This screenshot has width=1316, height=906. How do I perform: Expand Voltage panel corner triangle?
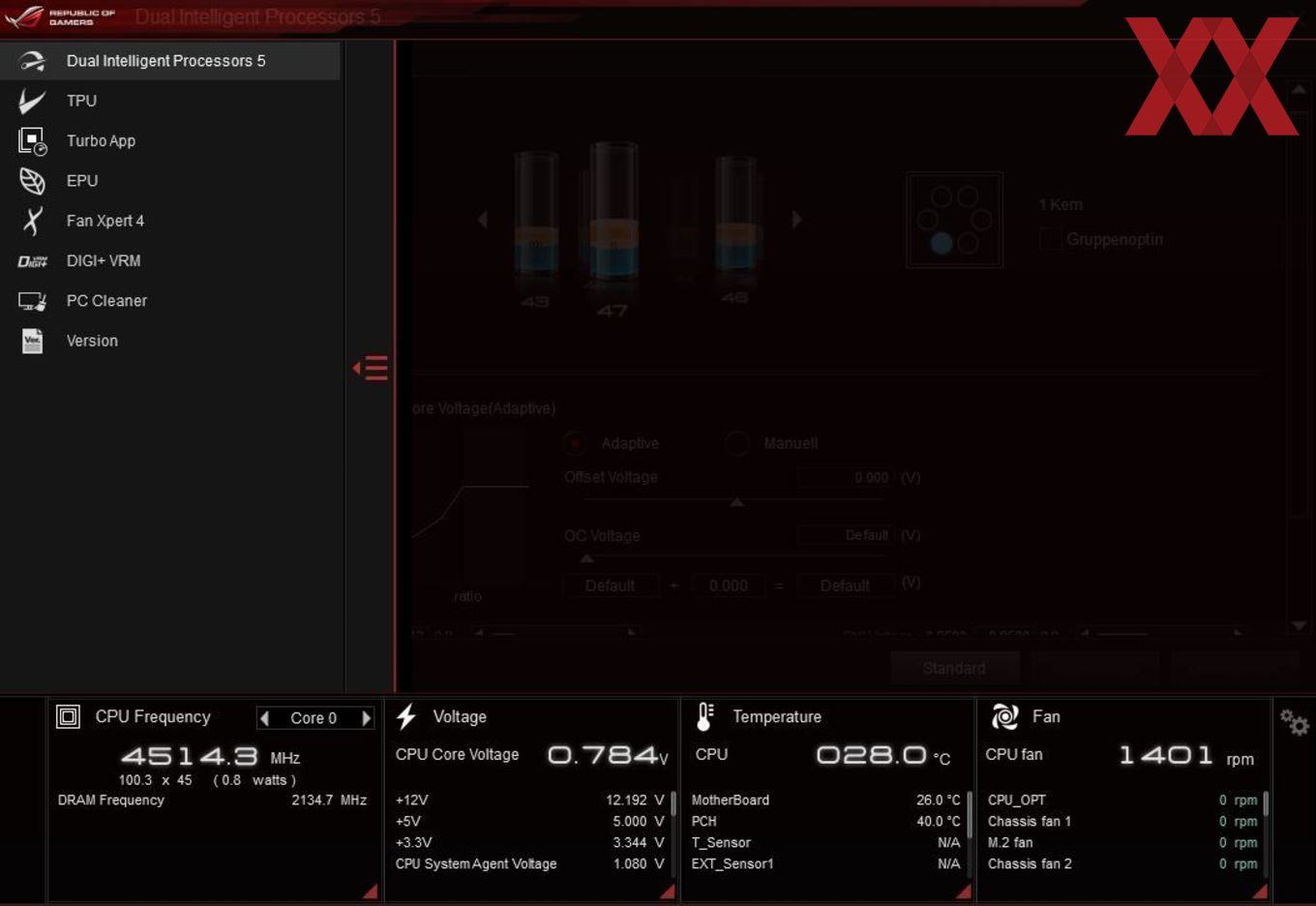(668, 891)
